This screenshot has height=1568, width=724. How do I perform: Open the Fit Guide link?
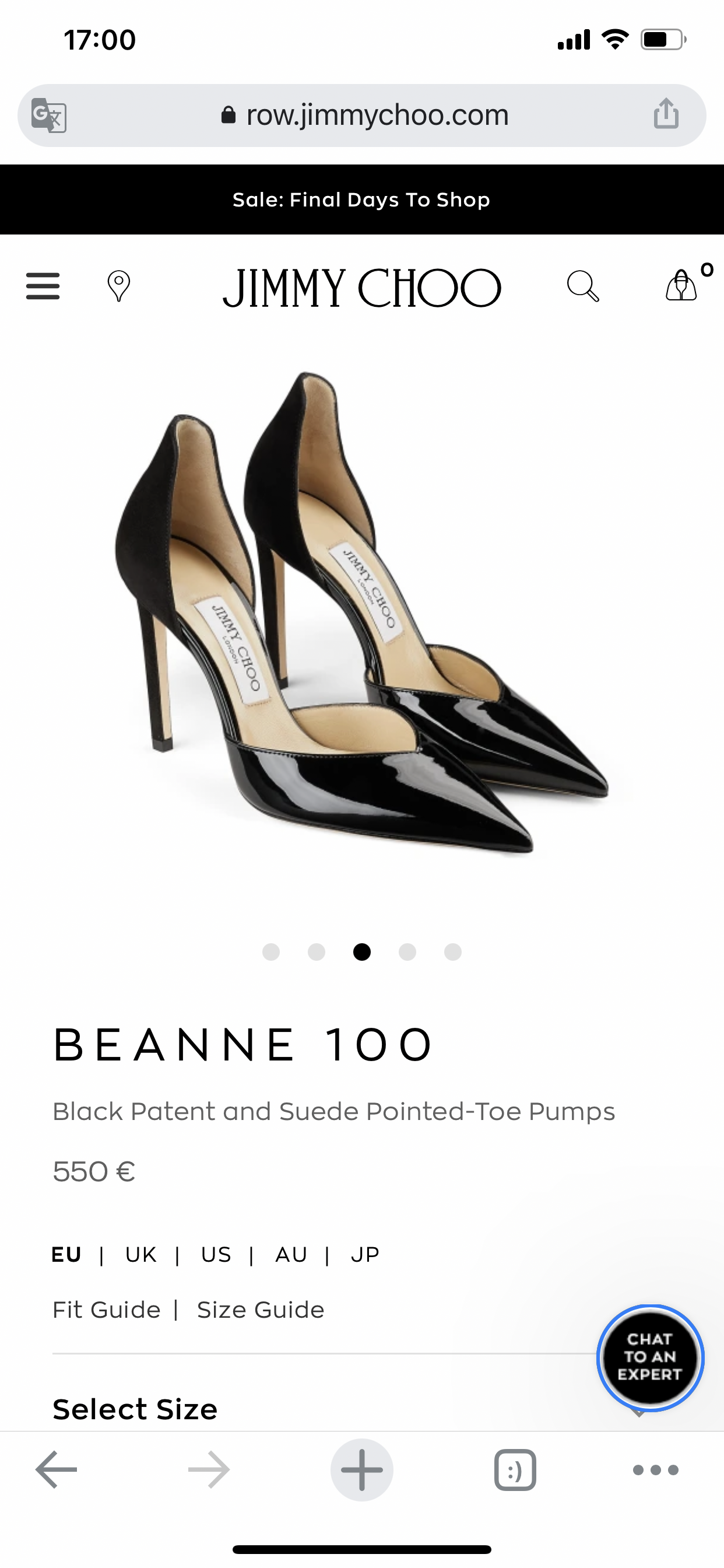(107, 1308)
